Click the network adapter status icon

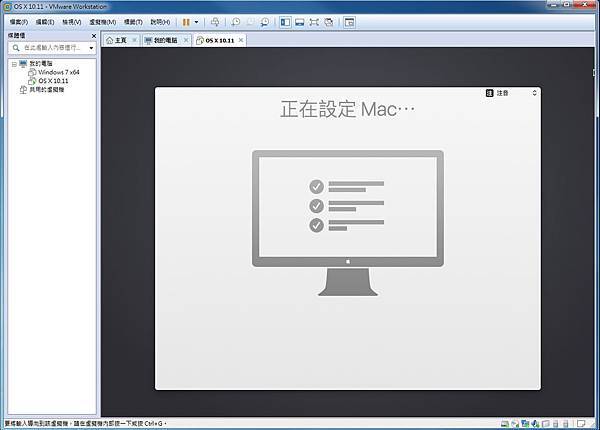[525, 423]
